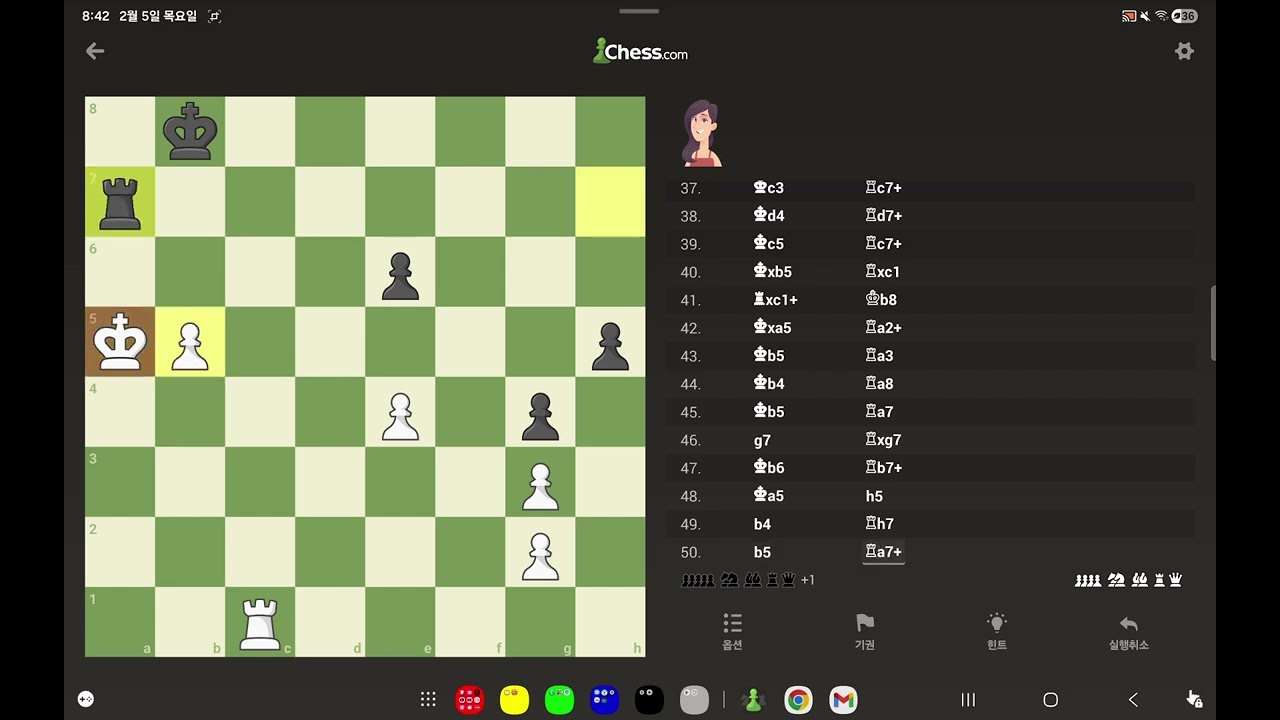
Task: Tap the highlighted empty h7 square
Action: [x=610, y=202]
